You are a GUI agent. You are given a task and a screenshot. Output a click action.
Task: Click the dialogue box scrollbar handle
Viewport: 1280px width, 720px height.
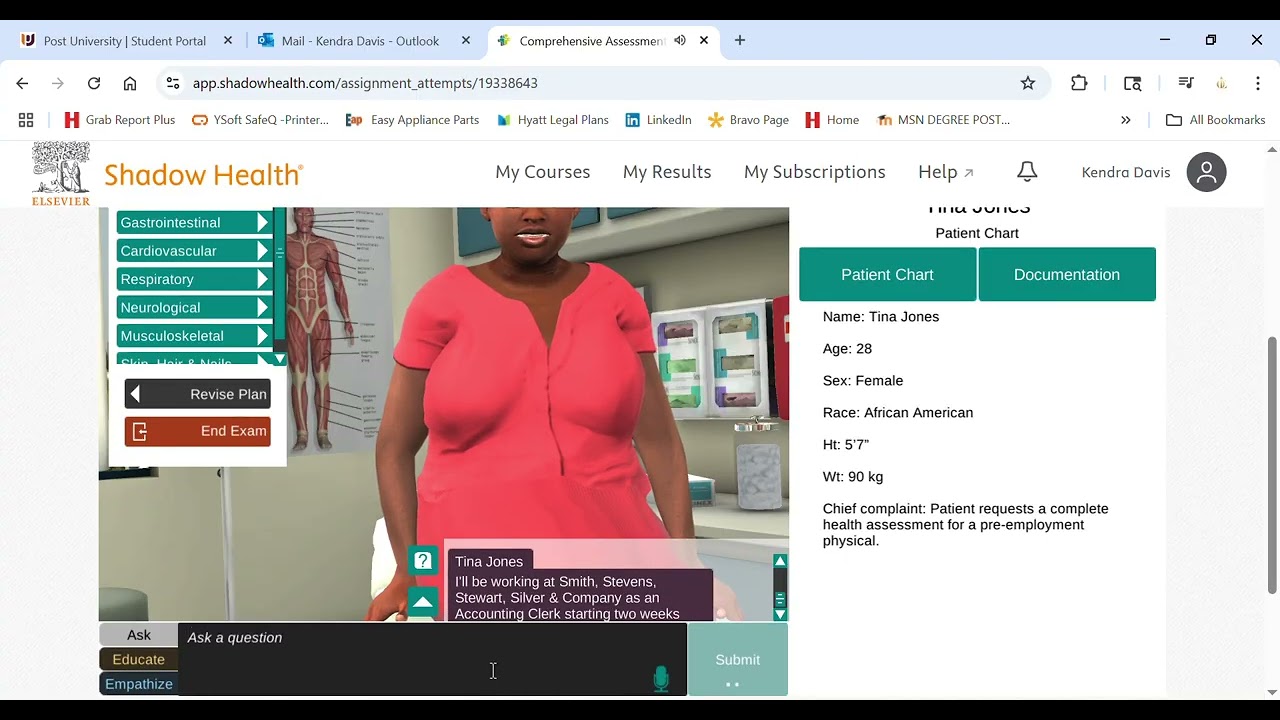[x=780, y=599]
